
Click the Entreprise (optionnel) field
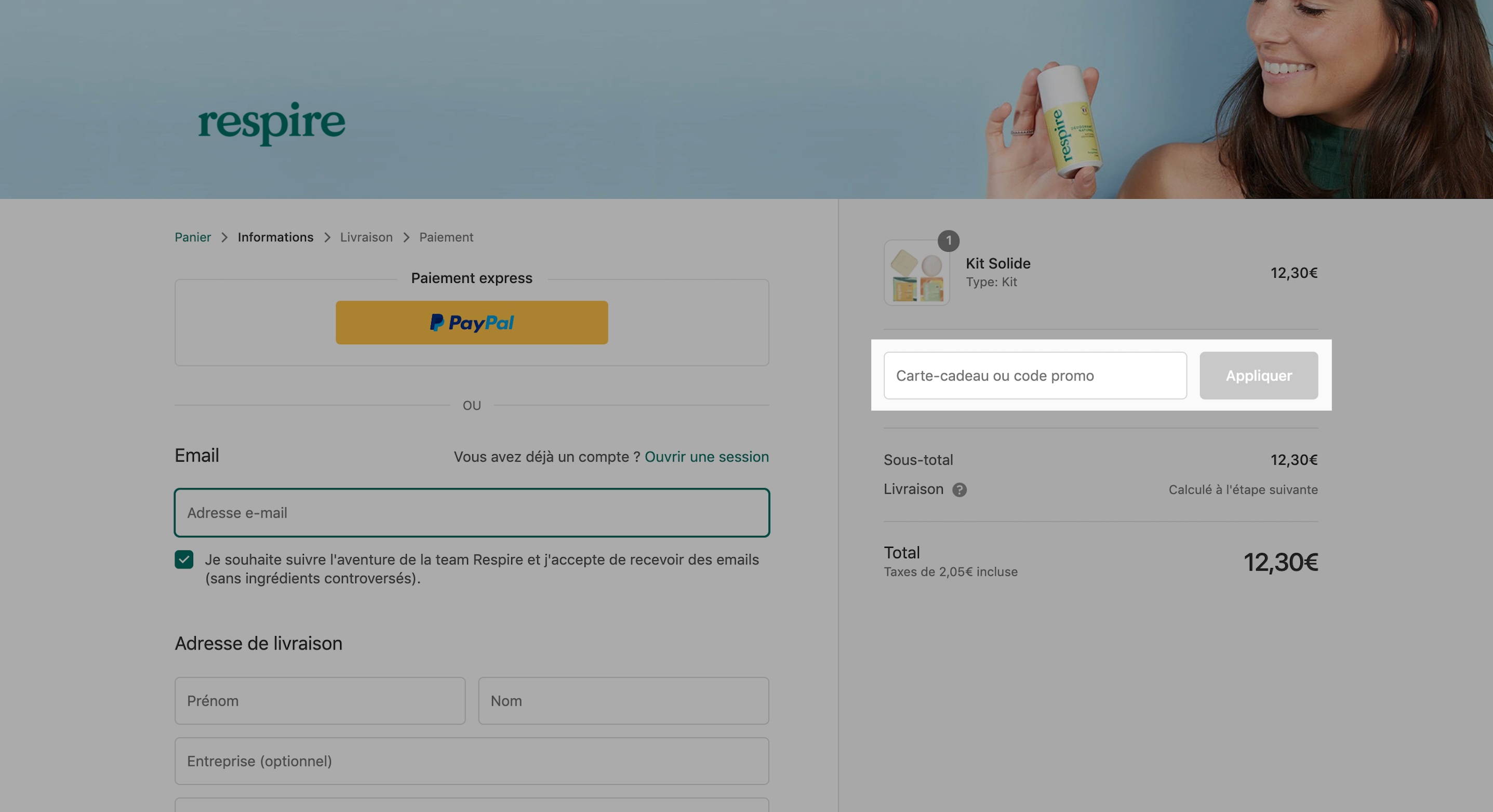[x=472, y=761]
